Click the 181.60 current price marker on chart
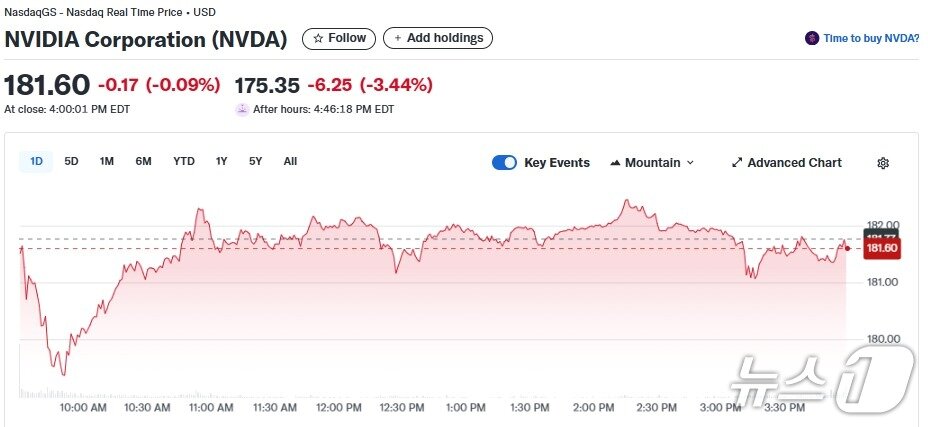 (x=883, y=248)
